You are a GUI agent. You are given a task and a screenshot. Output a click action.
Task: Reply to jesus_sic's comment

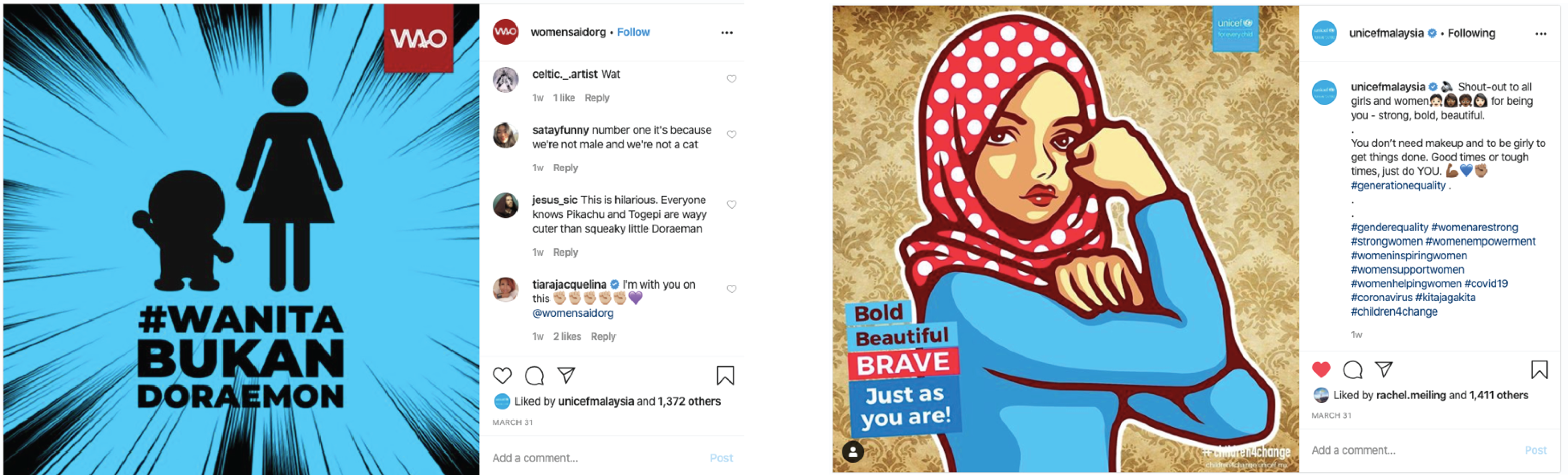click(565, 252)
